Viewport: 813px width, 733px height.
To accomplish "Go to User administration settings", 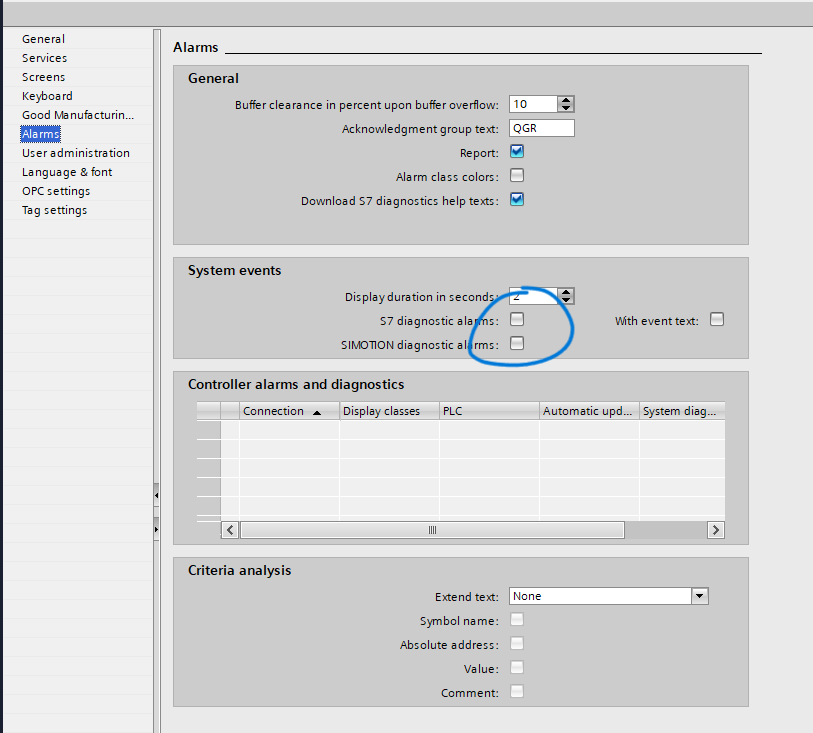I will tap(75, 153).
